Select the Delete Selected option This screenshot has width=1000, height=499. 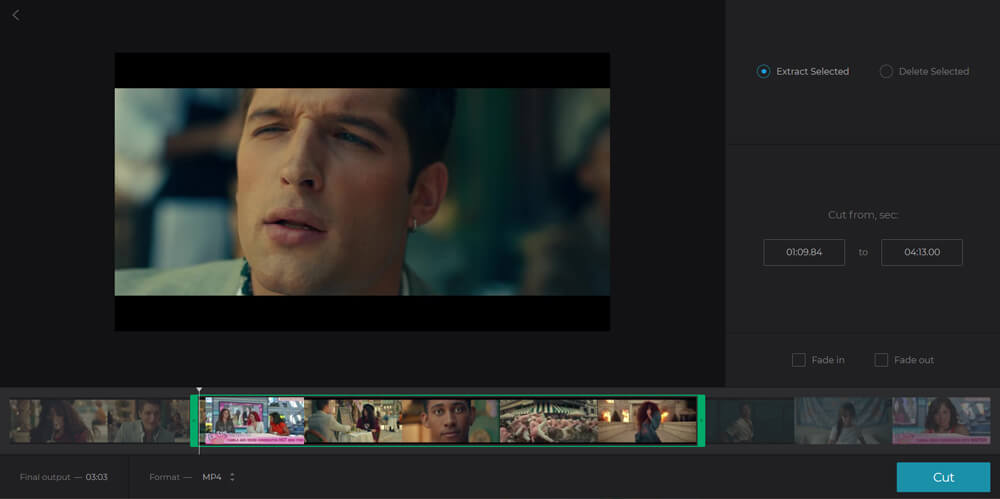click(x=924, y=71)
